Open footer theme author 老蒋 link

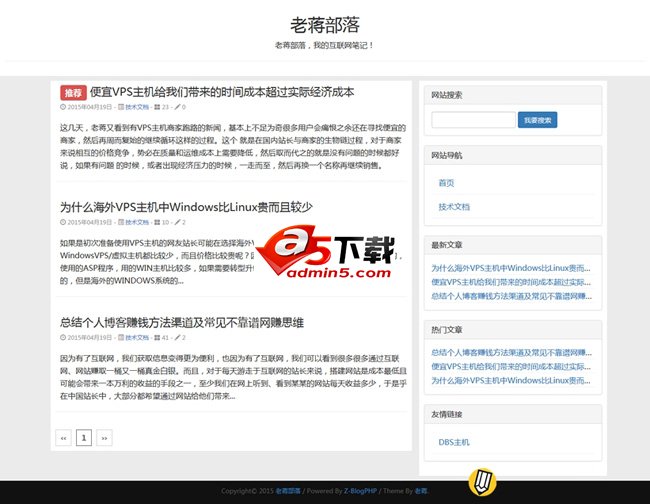click(x=421, y=491)
